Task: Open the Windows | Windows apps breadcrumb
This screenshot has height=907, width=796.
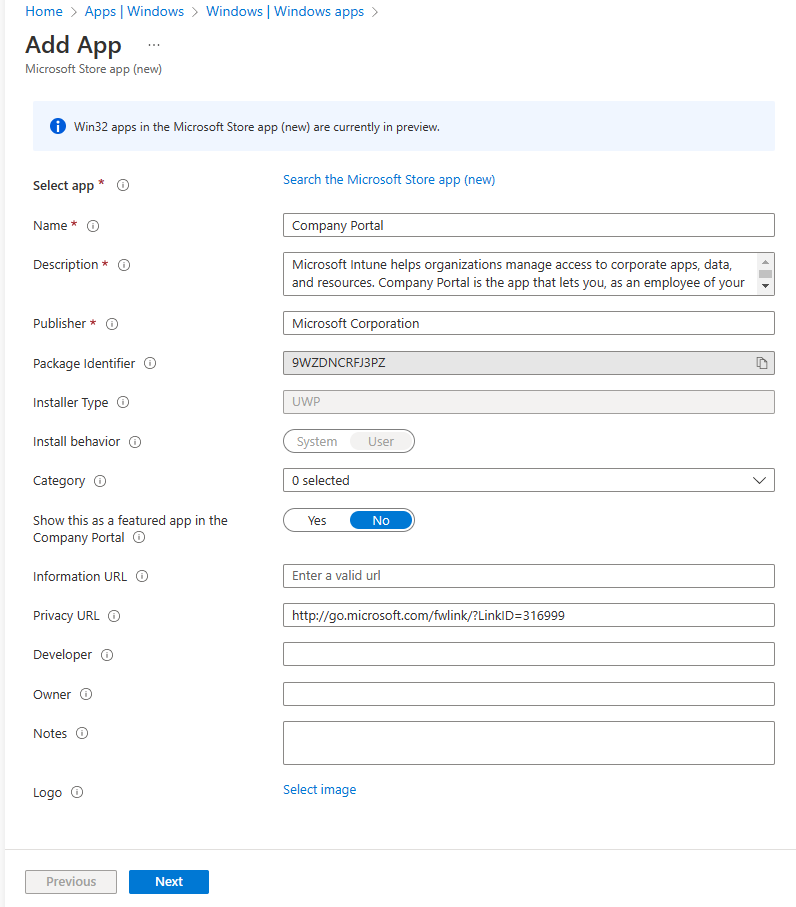Action: click(x=285, y=12)
